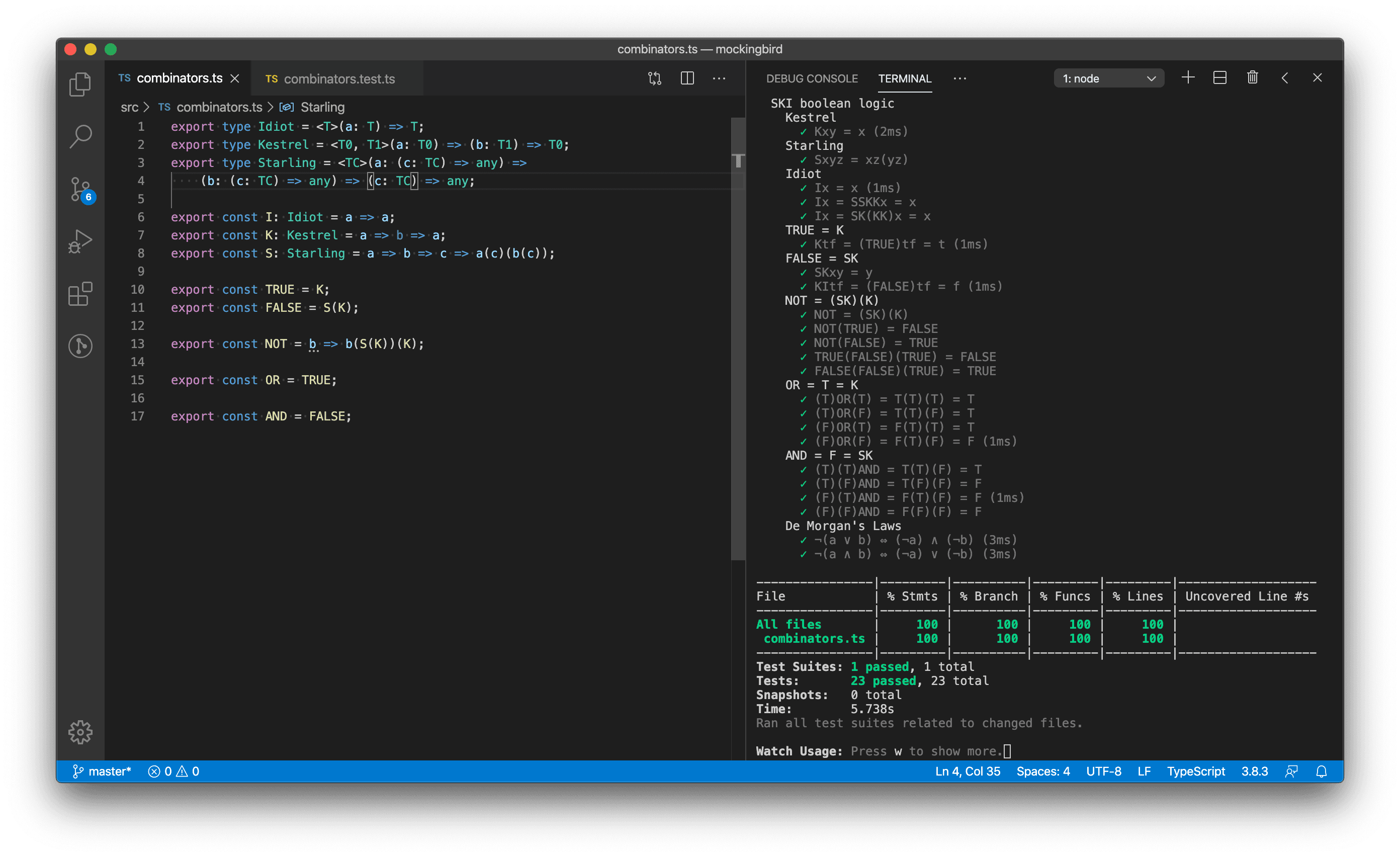
Task: Select the 1: node terminal dropdown
Action: [x=1108, y=78]
